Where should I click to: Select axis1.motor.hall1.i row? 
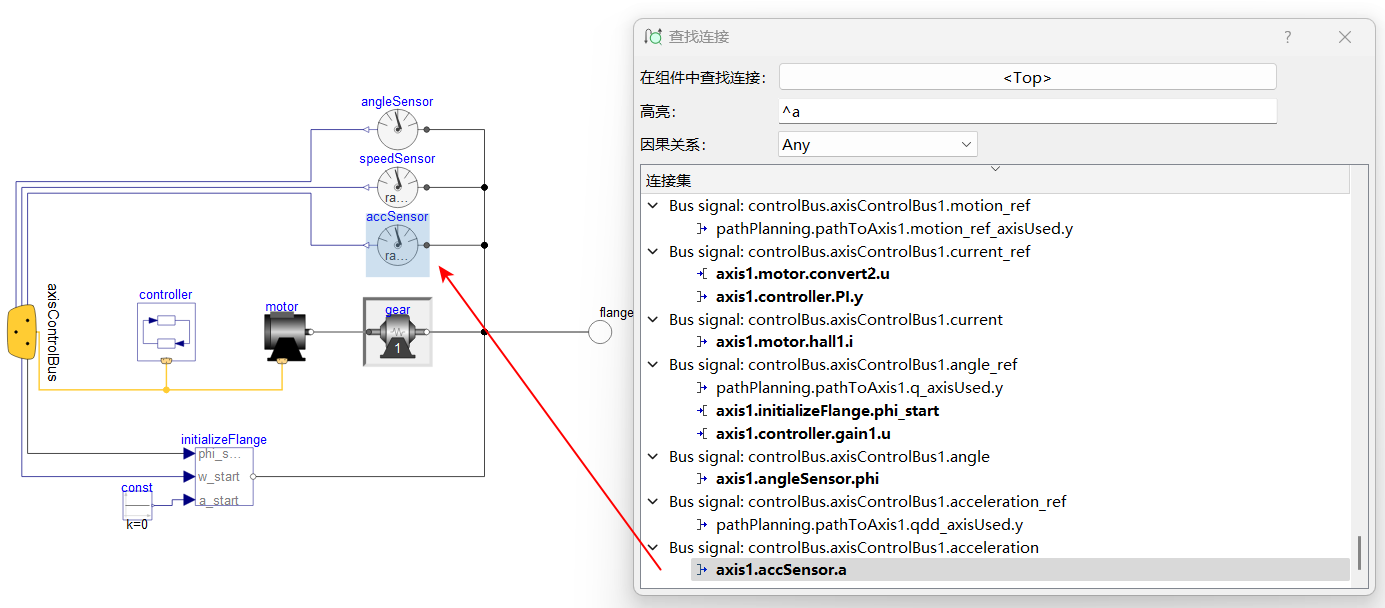coord(783,342)
